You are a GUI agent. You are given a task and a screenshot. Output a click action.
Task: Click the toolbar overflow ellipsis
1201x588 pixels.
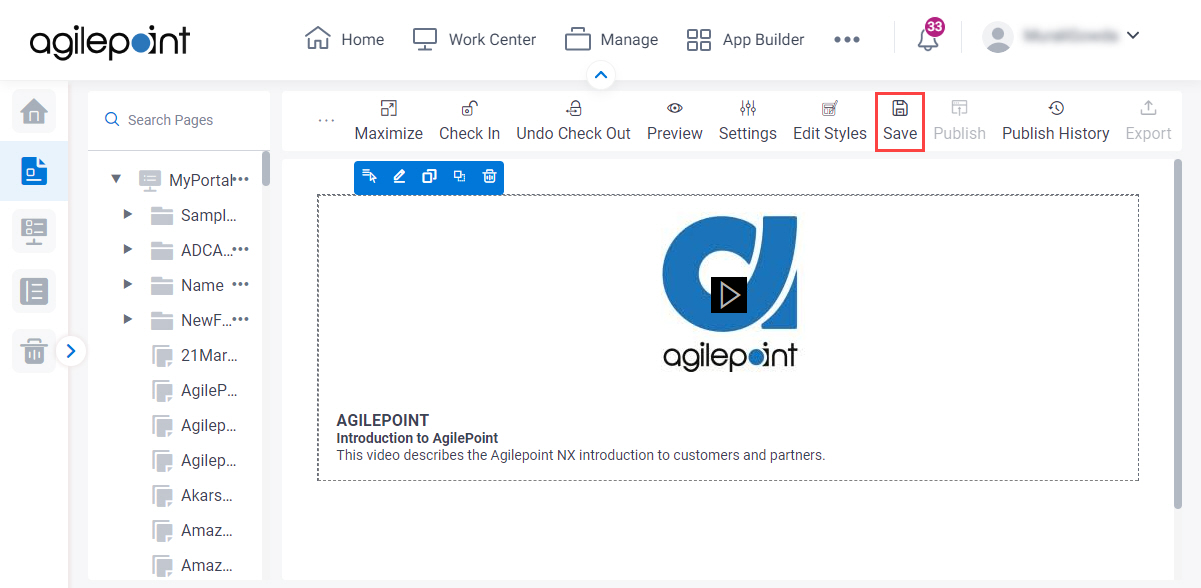tap(326, 120)
